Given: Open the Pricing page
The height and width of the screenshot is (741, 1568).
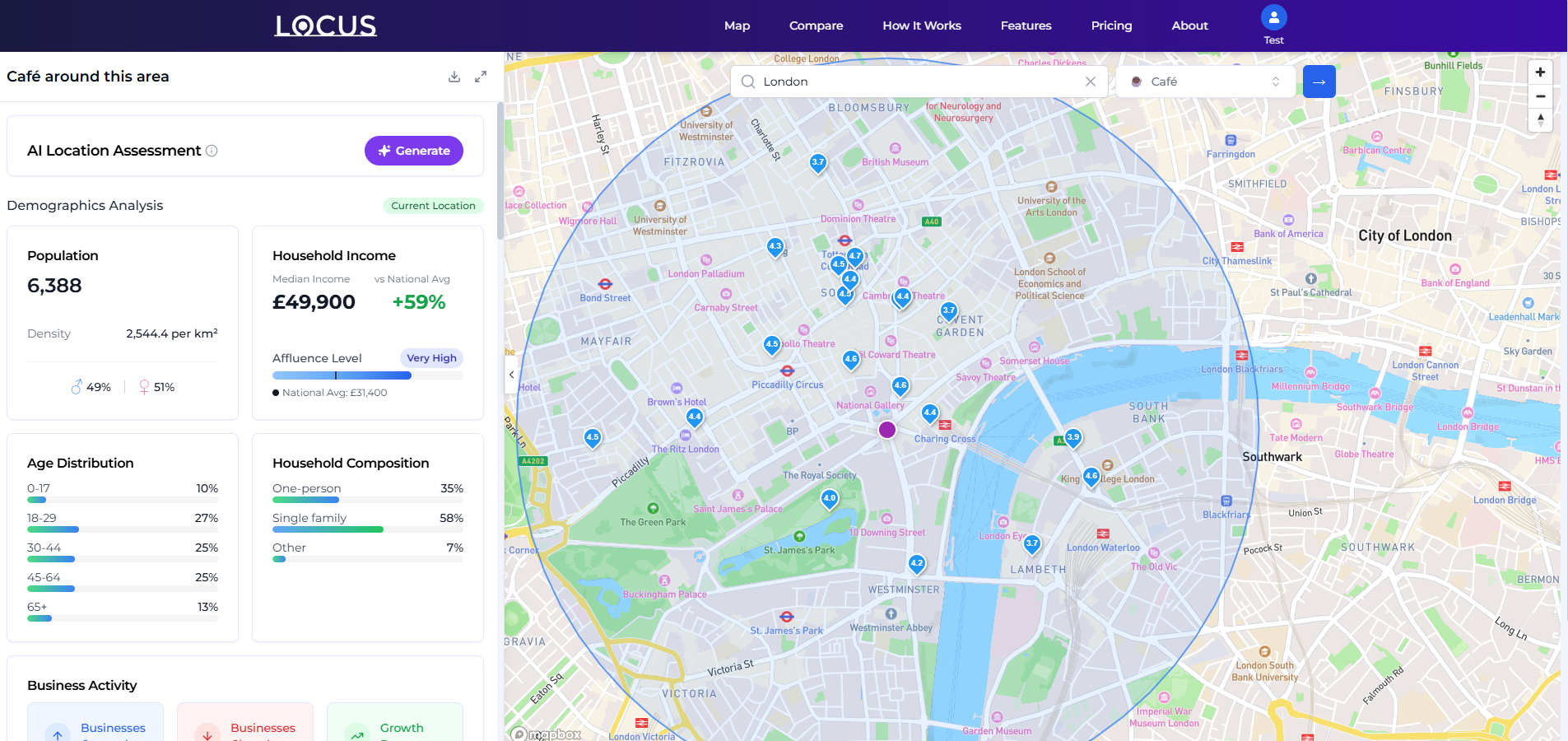Looking at the screenshot, I should click(1111, 26).
